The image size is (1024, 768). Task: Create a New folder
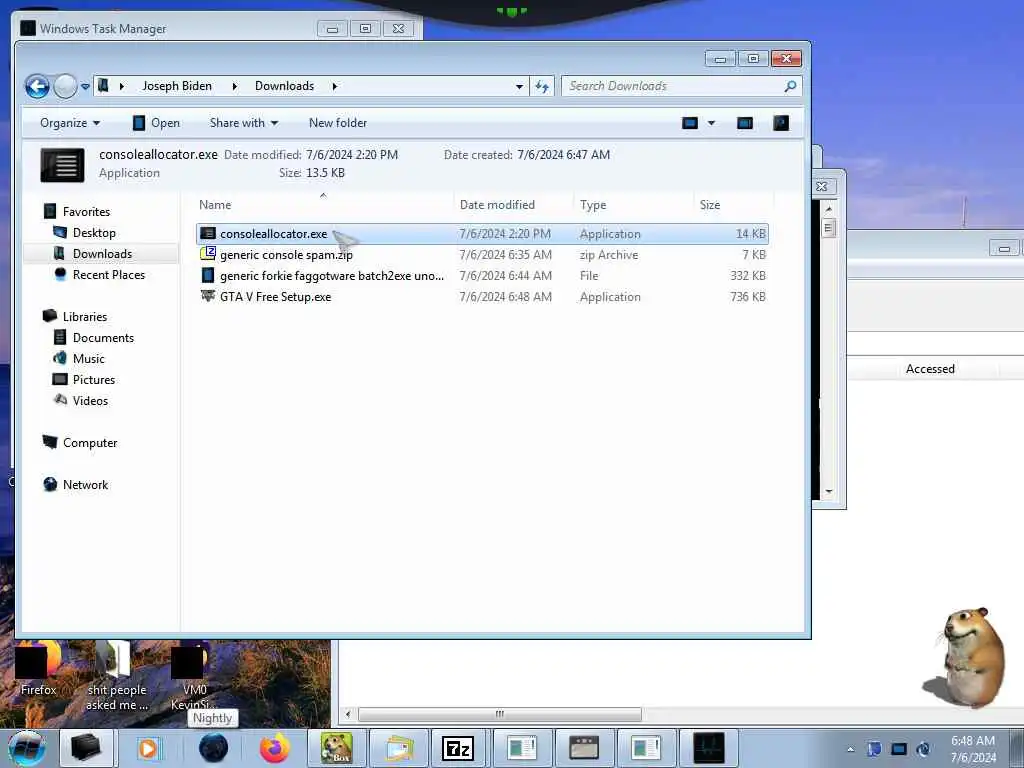click(x=338, y=123)
